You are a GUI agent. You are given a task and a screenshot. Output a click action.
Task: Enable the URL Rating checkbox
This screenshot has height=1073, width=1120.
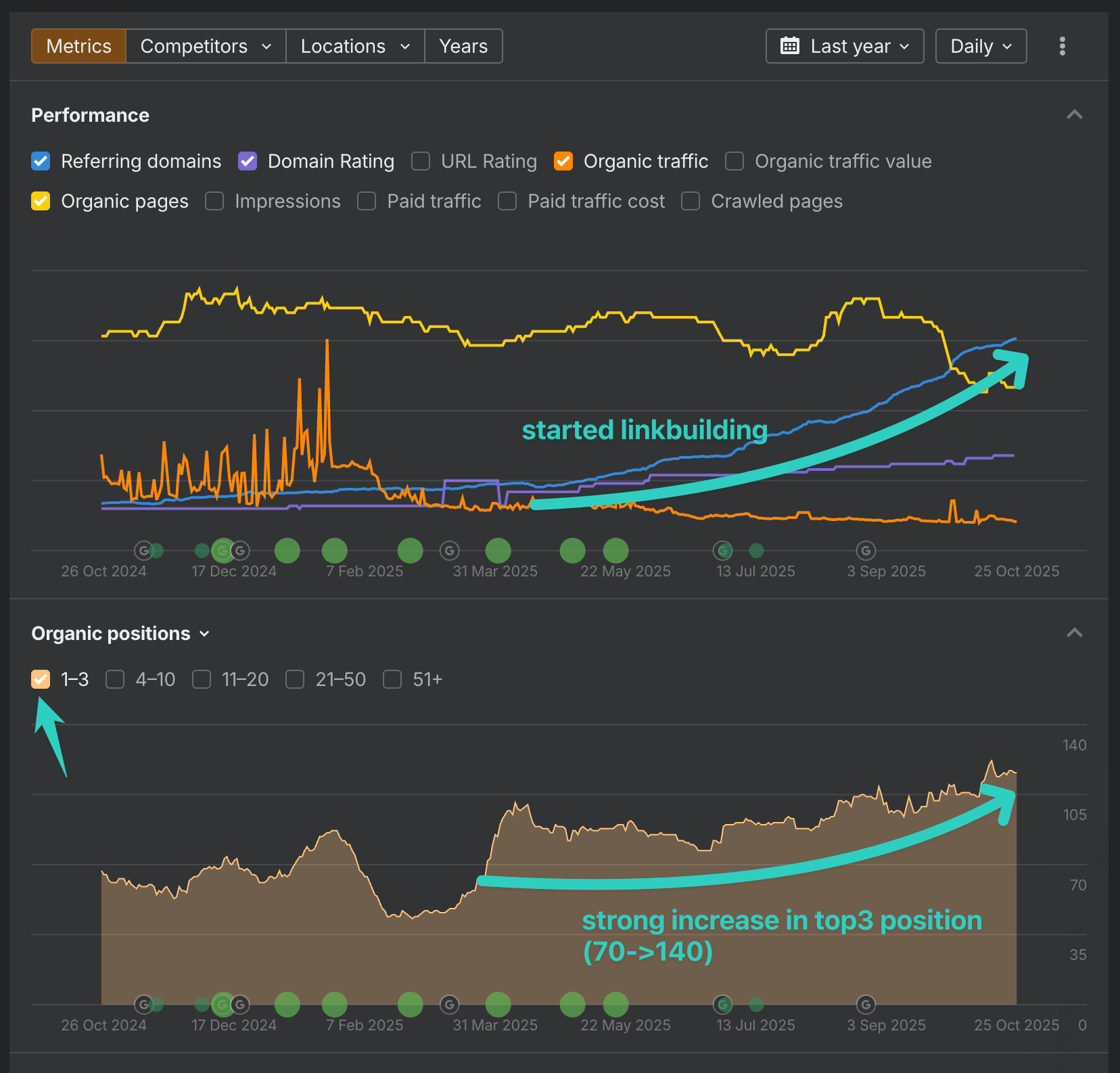[421, 161]
